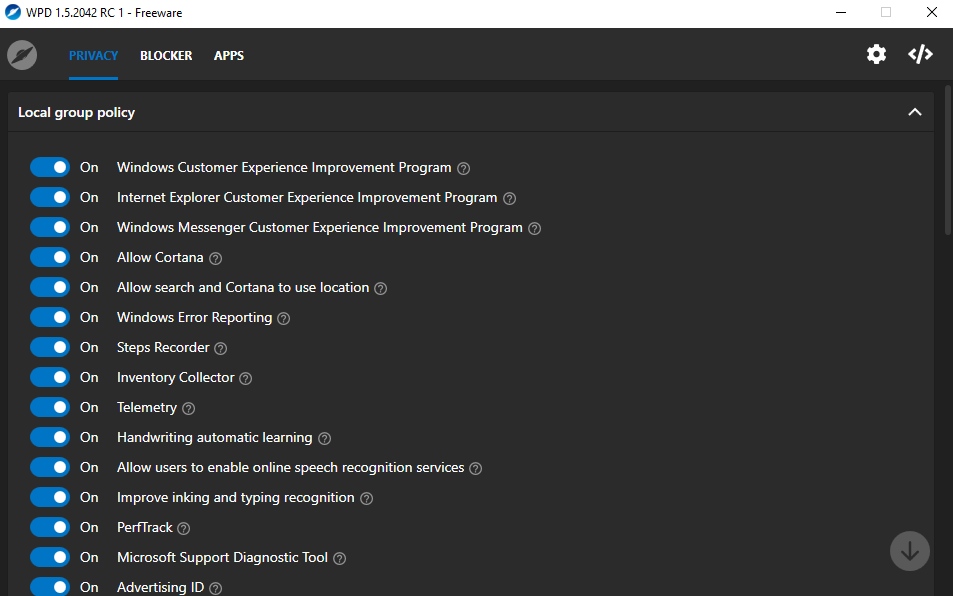Toggle the PerfTrack switch

click(x=50, y=527)
